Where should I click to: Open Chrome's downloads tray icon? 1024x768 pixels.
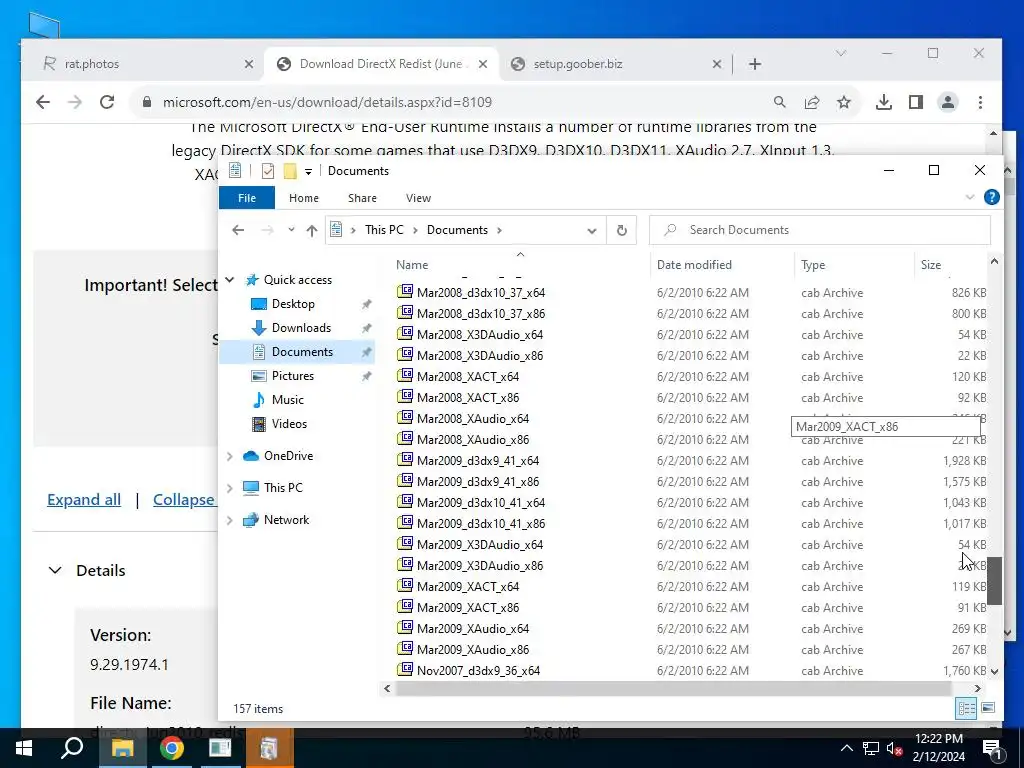(884, 102)
